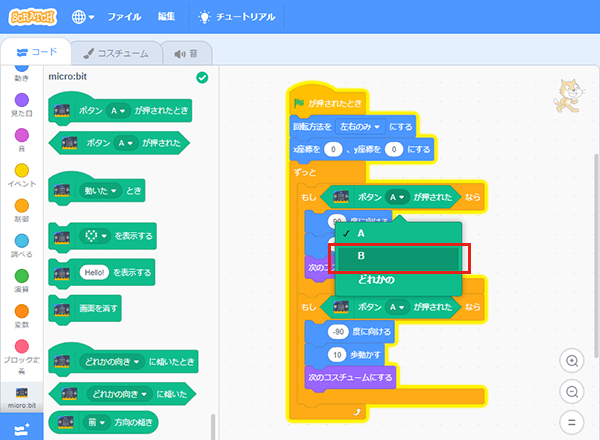Viewport: 600px width, 440px height.
Task: Choose option B in the dropdown list
Action: 398,256
